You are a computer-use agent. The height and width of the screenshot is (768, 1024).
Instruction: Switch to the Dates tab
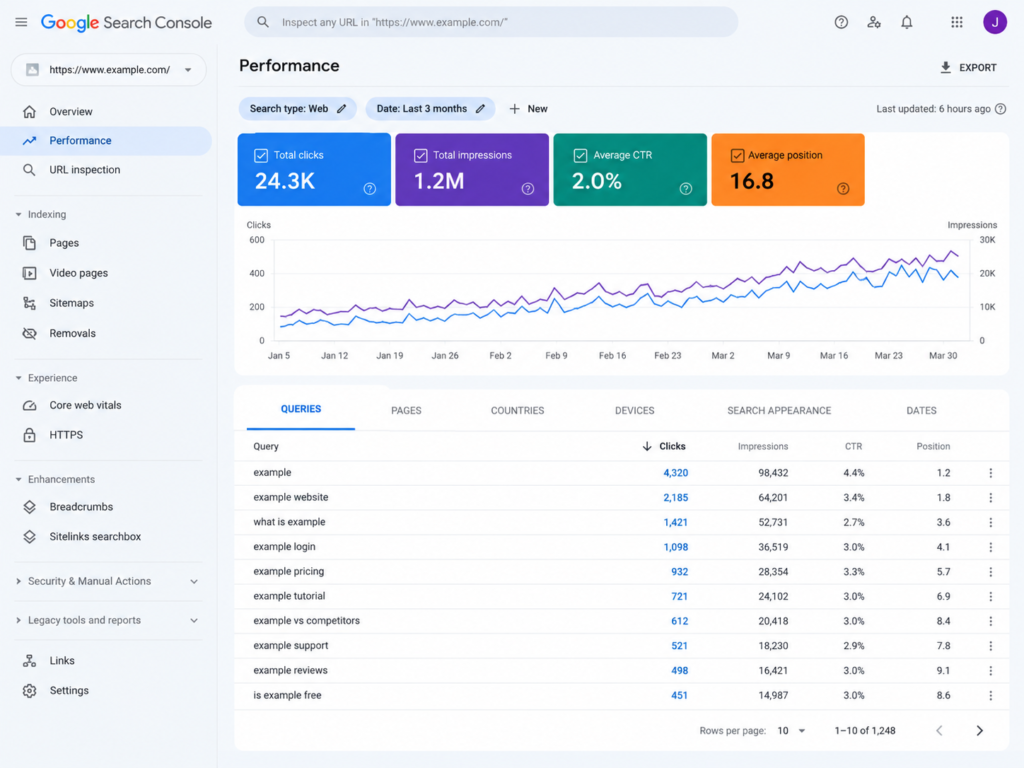click(x=921, y=411)
